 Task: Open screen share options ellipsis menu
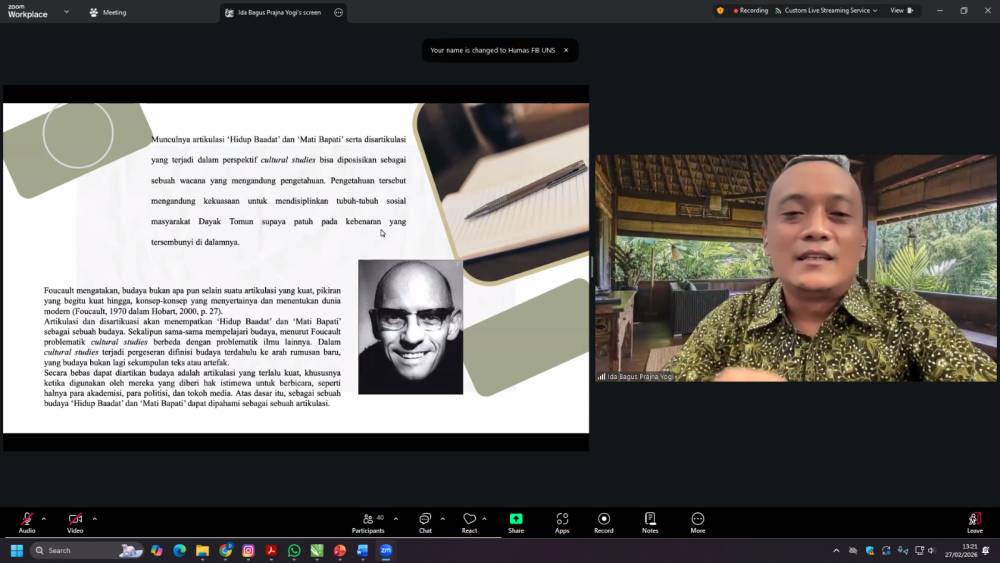[x=338, y=12]
